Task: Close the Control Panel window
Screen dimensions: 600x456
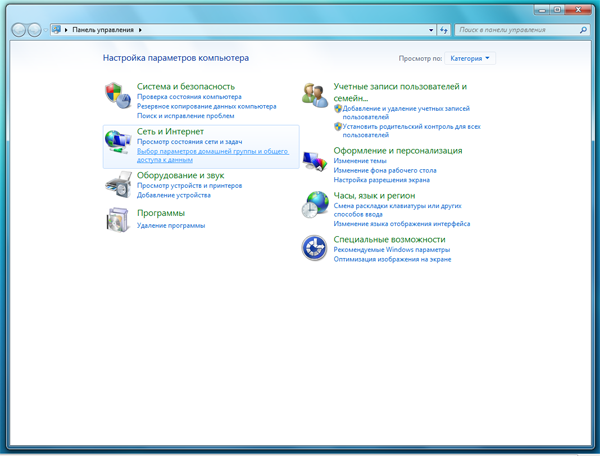Action: [x=578, y=10]
